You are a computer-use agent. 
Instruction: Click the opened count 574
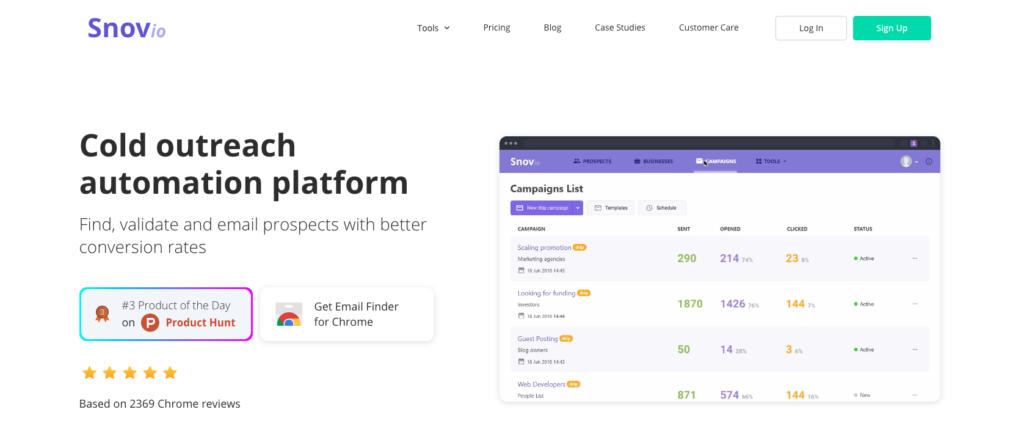click(729, 395)
